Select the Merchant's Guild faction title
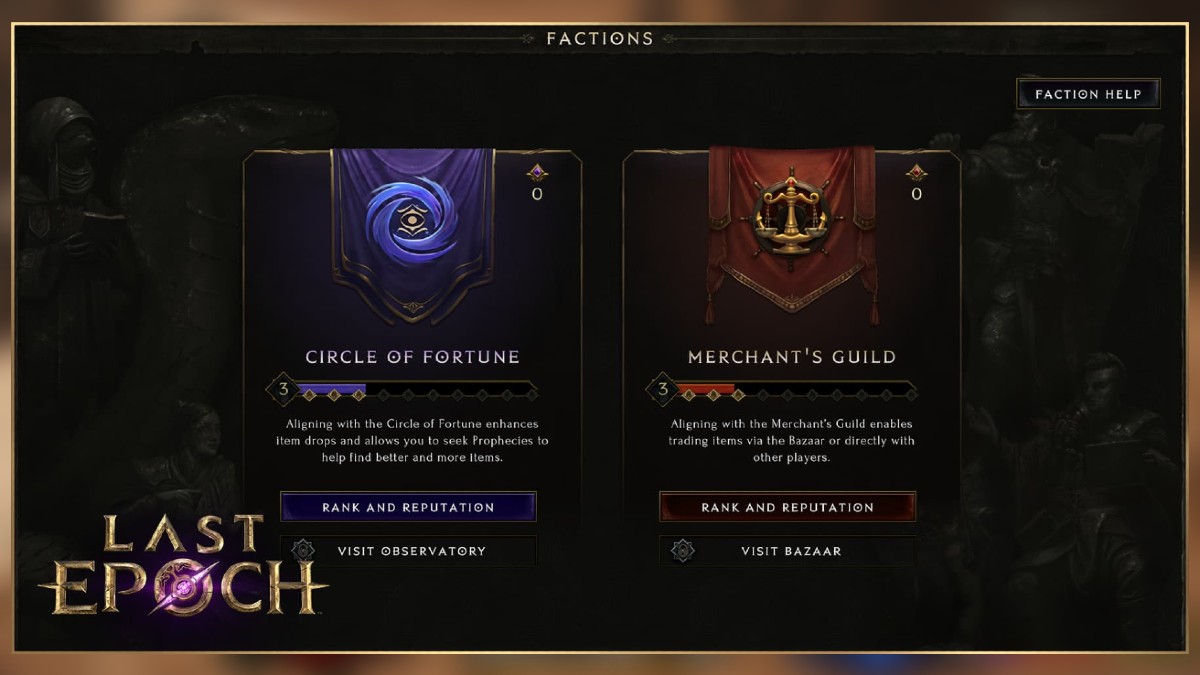The height and width of the screenshot is (675, 1200). point(791,357)
